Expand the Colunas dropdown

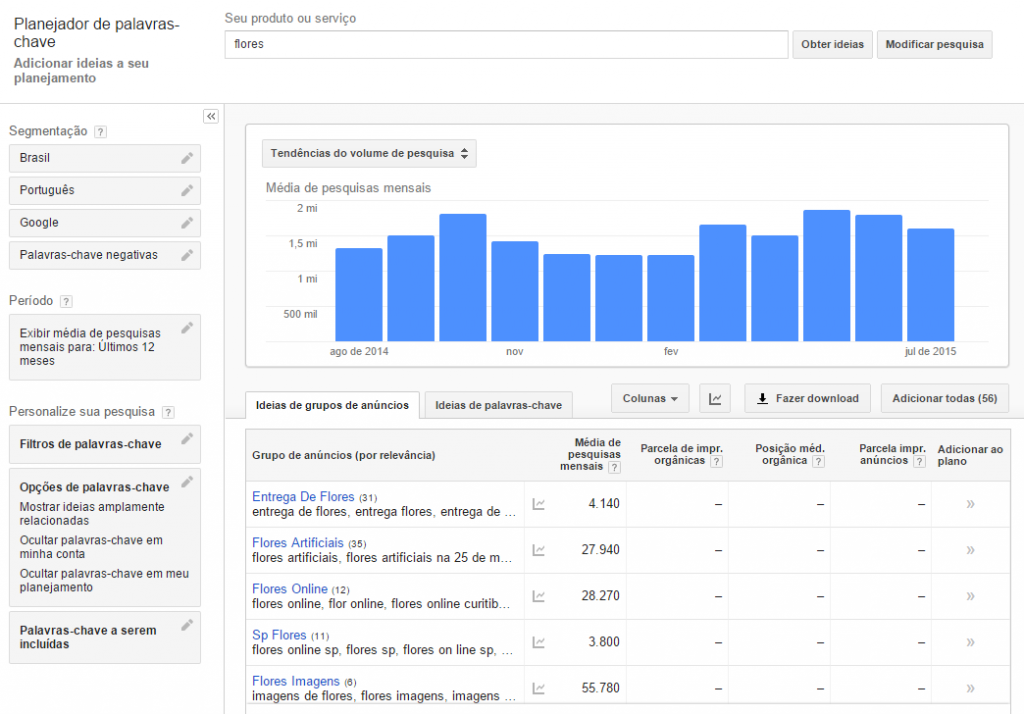point(650,398)
